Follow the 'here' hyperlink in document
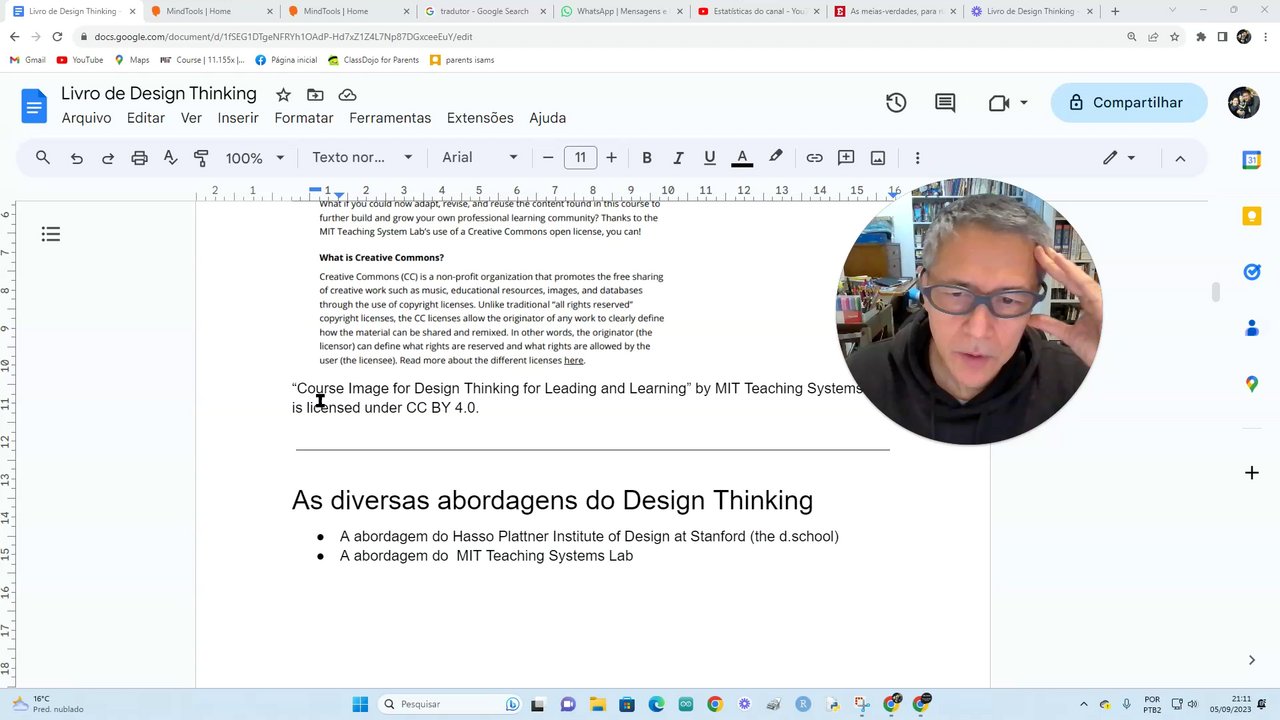Screen dimensions: 1280x720 573,360
